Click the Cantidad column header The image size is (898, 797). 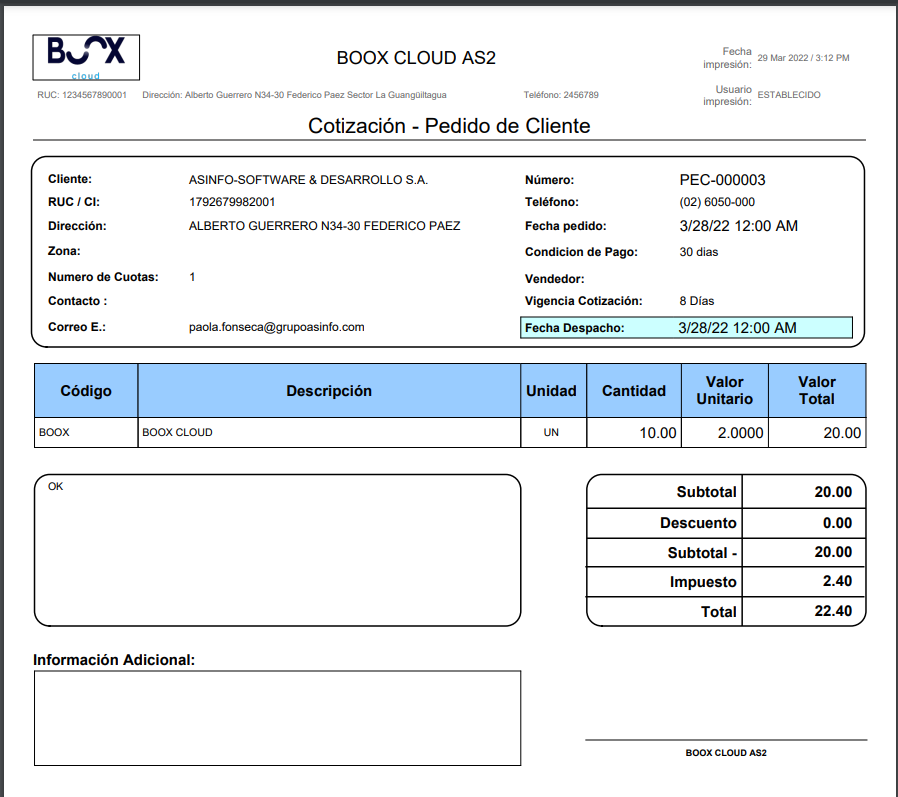pyautogui.click(x=634, y=390)
